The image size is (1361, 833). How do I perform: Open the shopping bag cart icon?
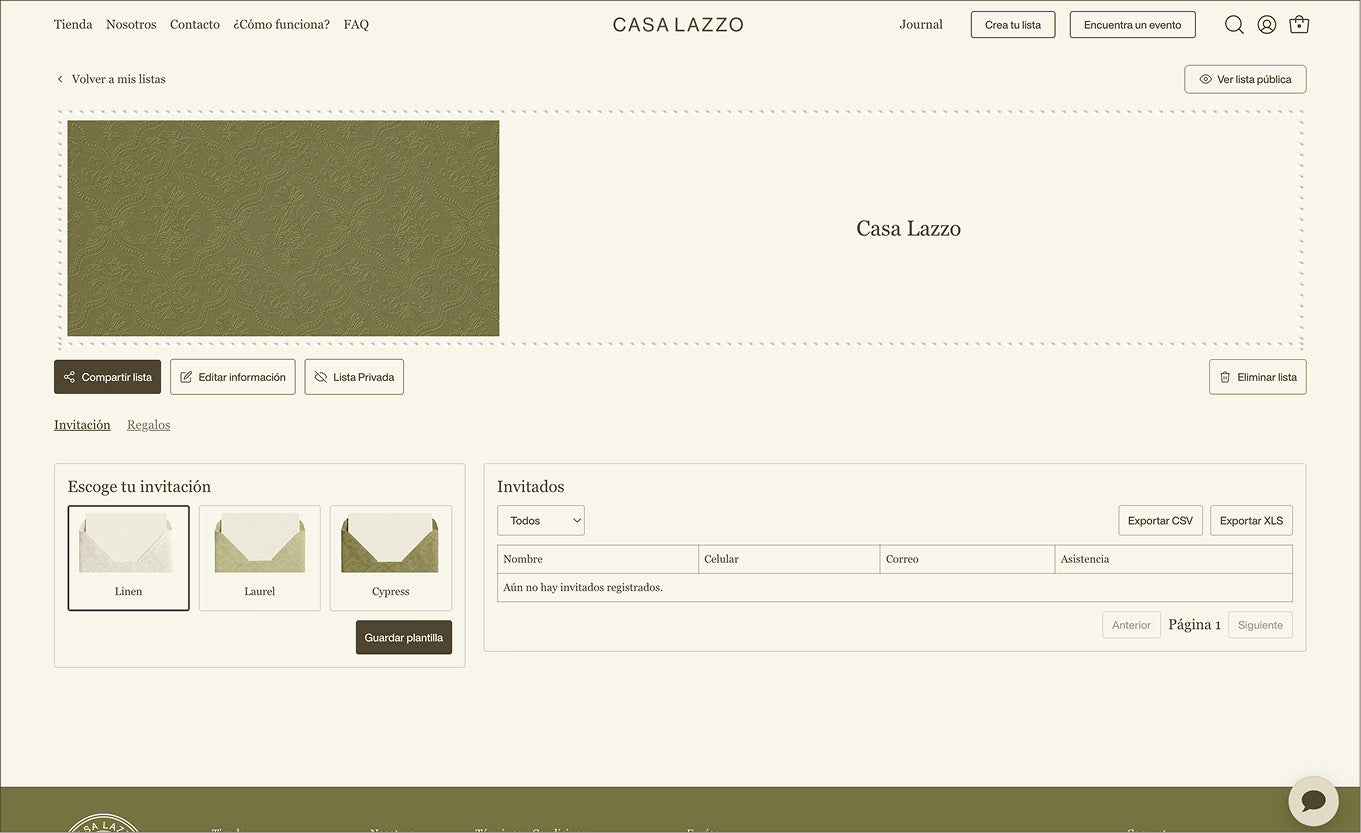coord(1299,24)
